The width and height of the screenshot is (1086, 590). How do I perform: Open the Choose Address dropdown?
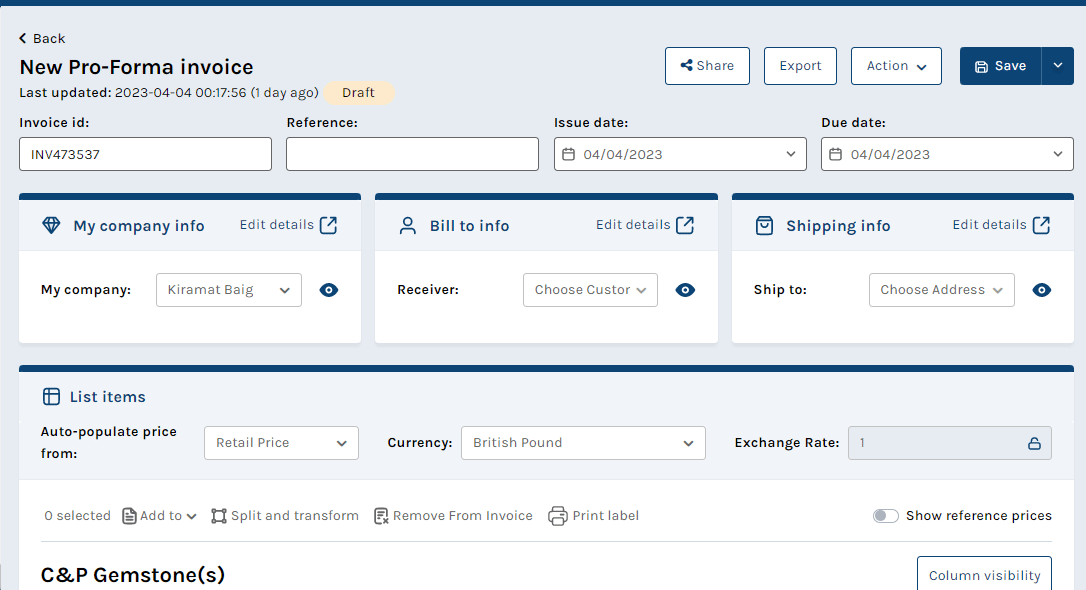[x=941, y=290]
